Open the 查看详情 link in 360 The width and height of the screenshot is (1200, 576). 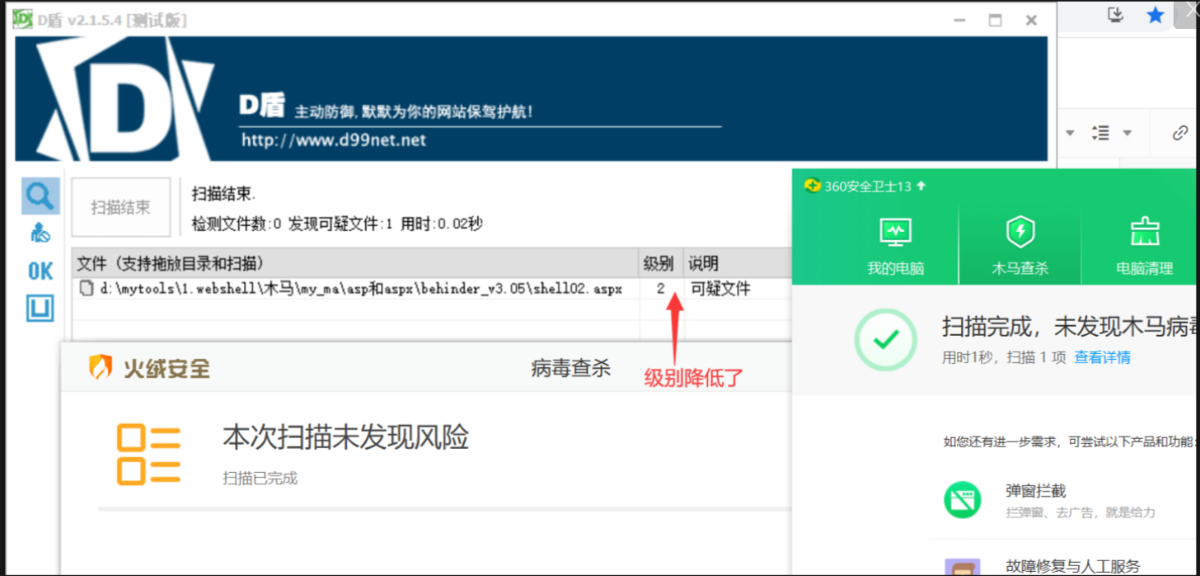click(x=1102, y=357)
